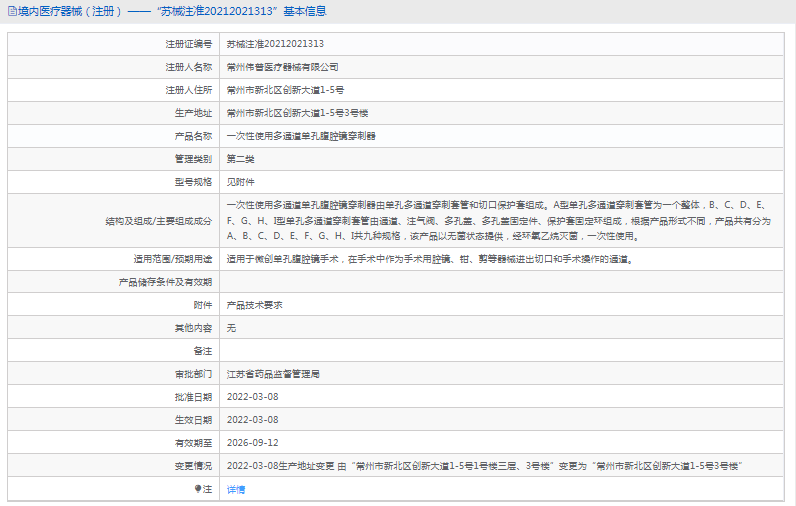Click the 第二类 management category value
This screenshot has height=506, width=796.
[240, 159]
